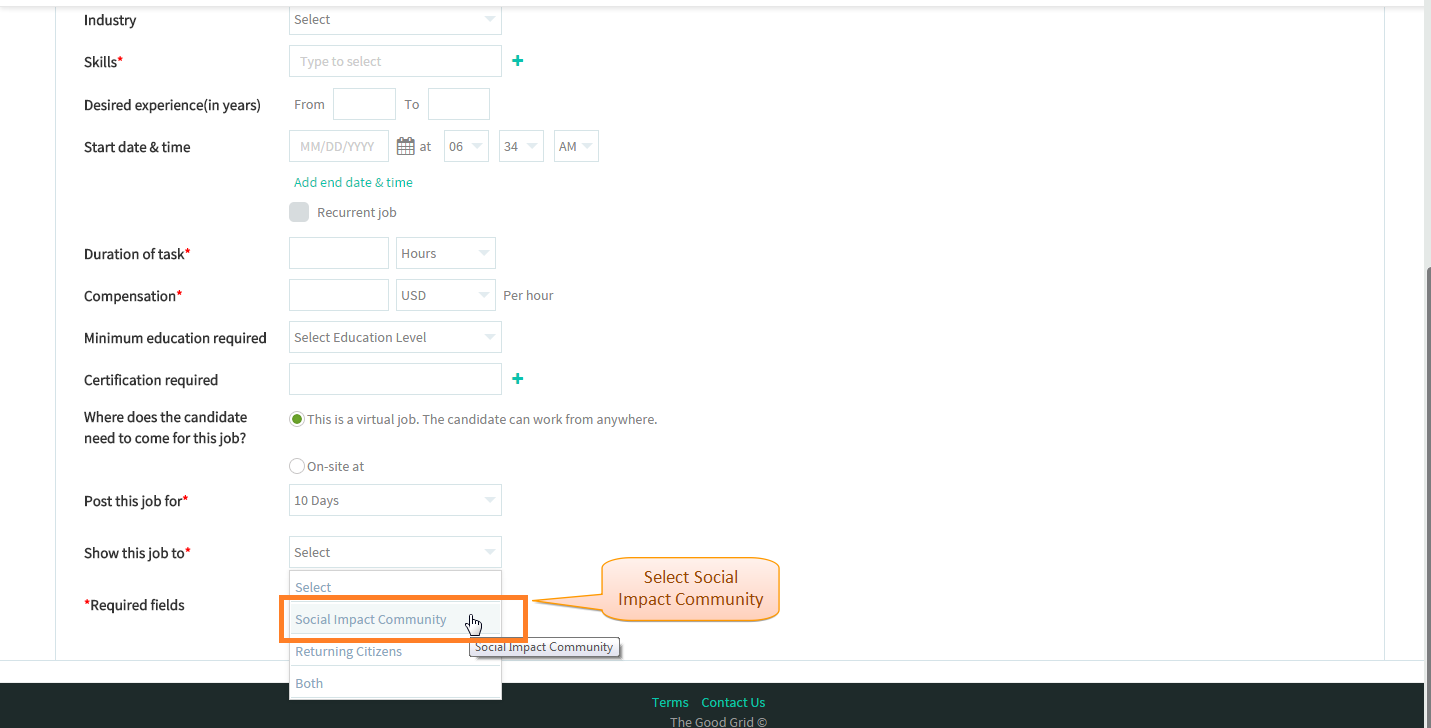Select Returning Citizens option
1431x728 pixels.
click(x=395, y=651)
